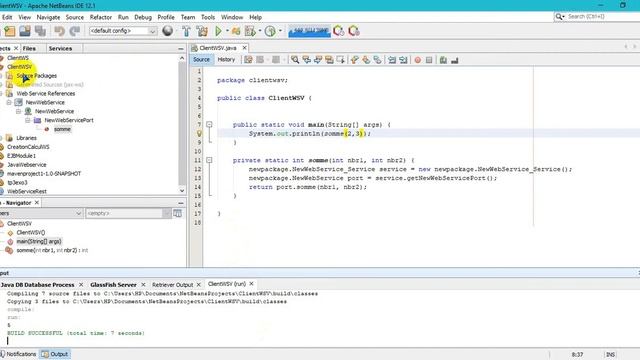Collapse the NewWebServicePort tree node

28,120
